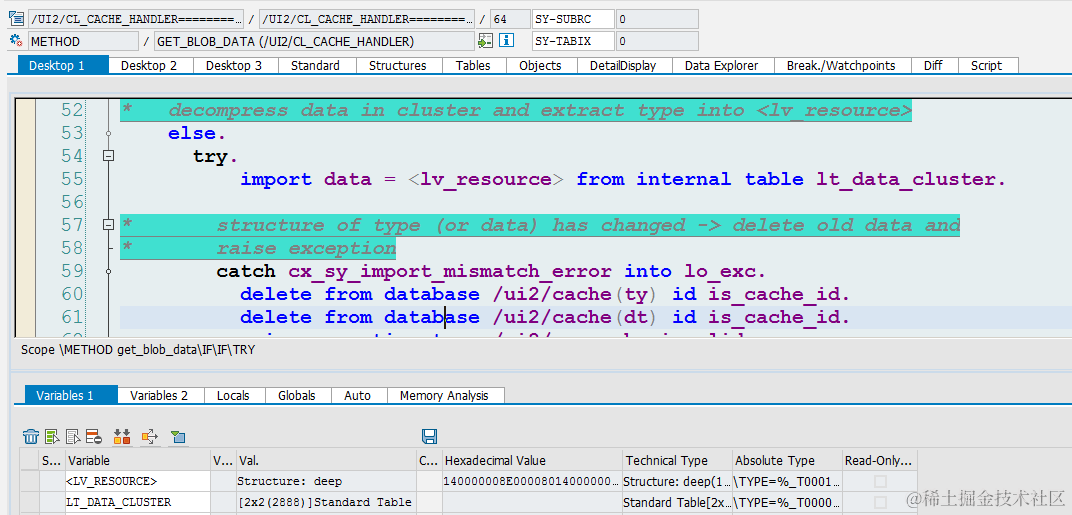Open the Structures tab
This screenshot has width=1072, height=515.
[399, 66]
